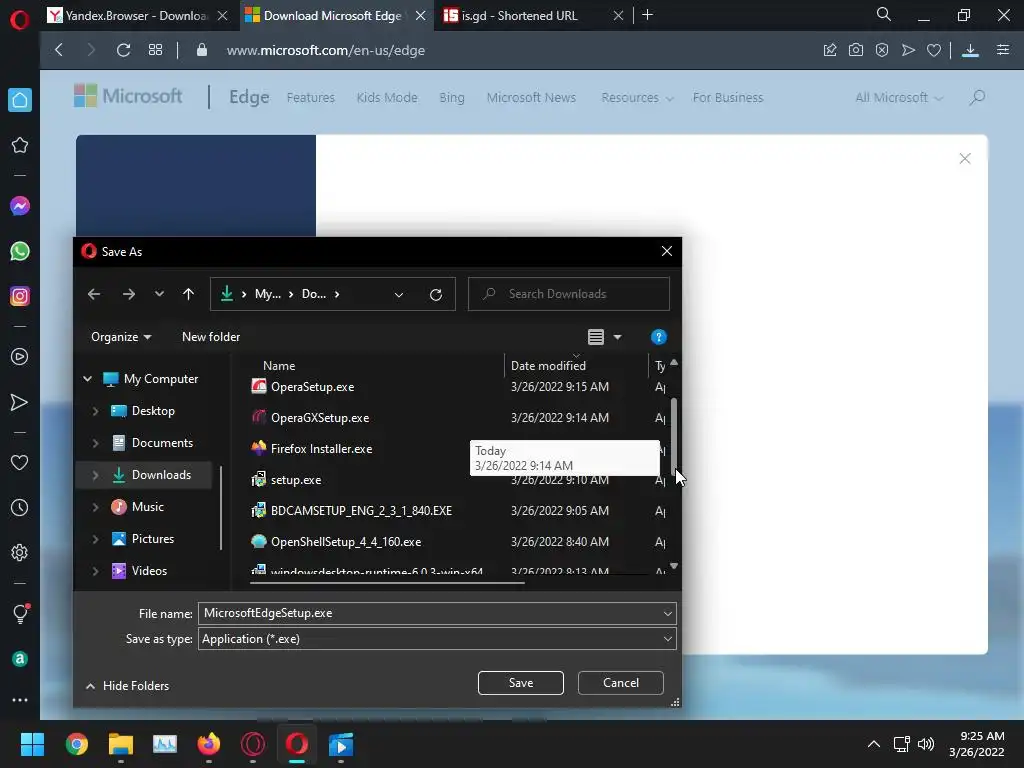The image size is (1024, 768).
Task: Open Settings gear in Opera sidebar
Action: (x=20, y=552)
